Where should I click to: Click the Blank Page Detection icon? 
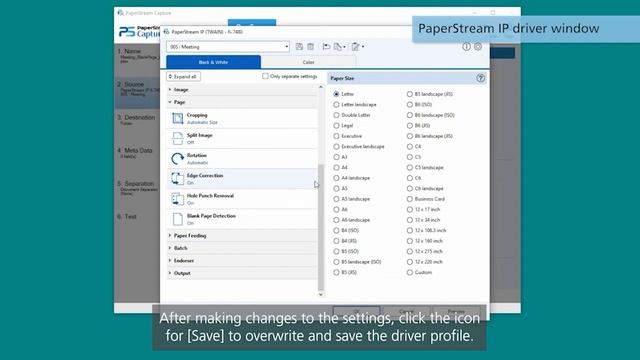click(x=178, y=219)
